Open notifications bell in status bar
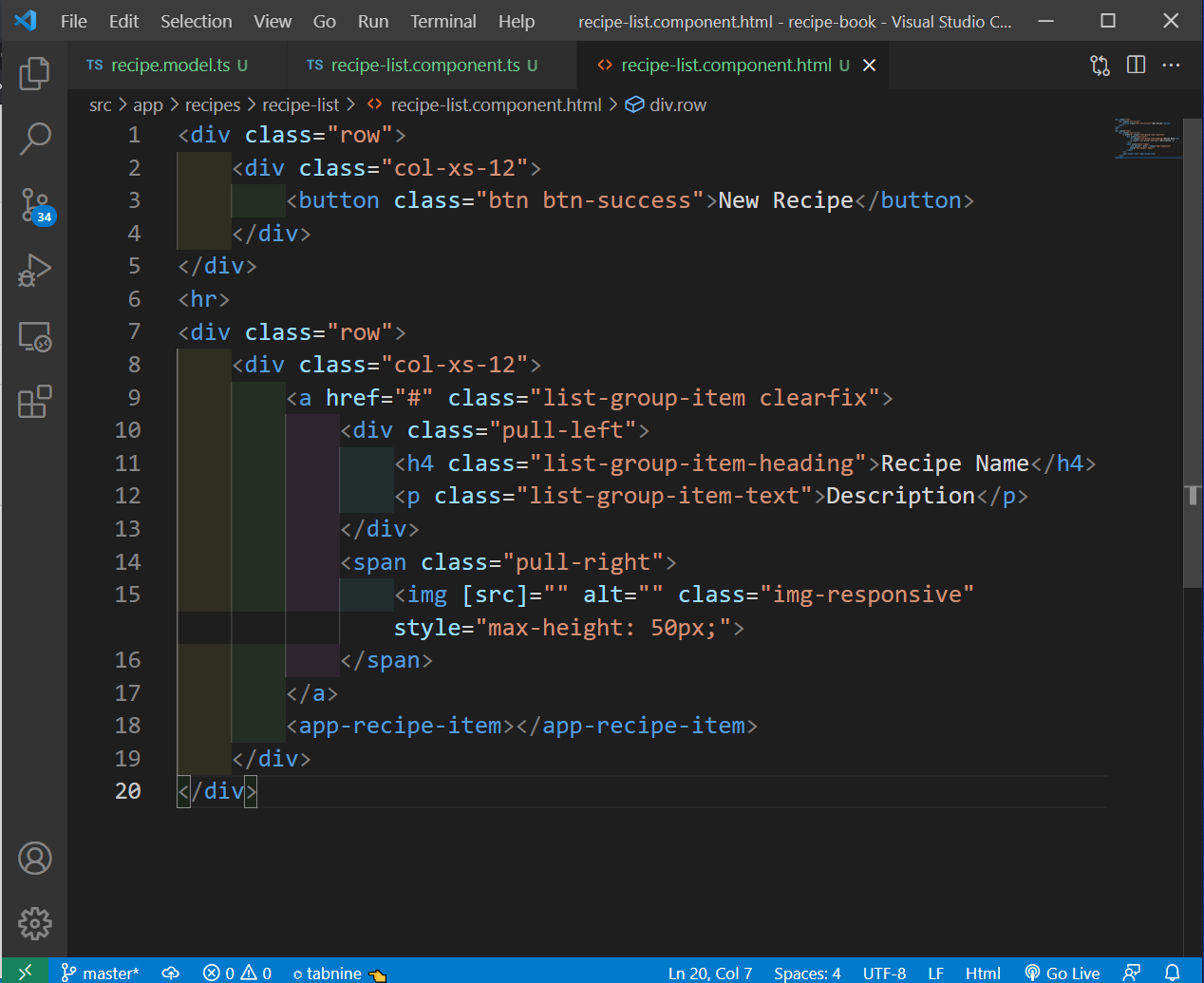The width and height of the screenshot is (1204, 983). [x=1173, y=973]
